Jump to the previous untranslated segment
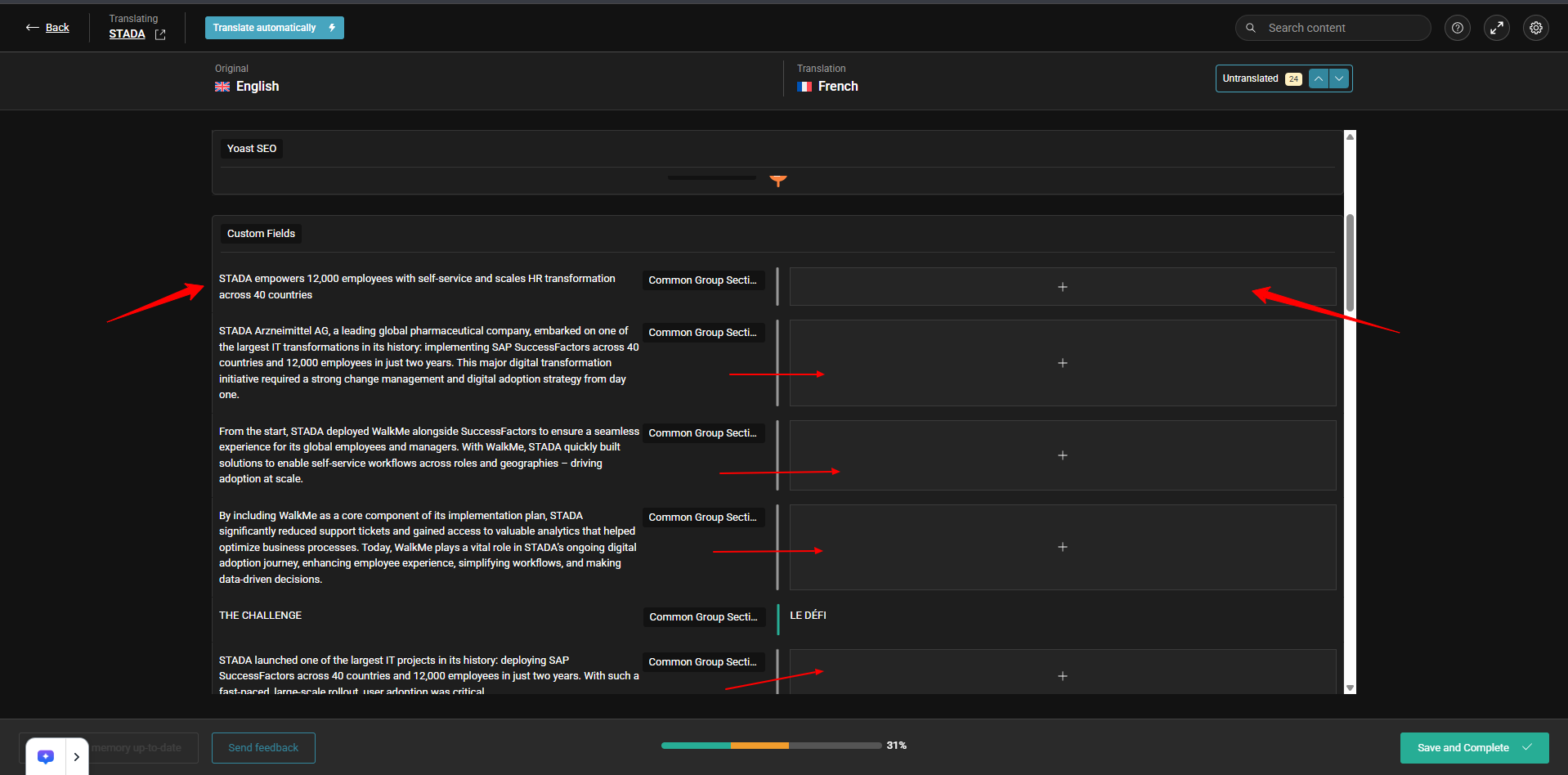Image resolution: width=1568 pixels, height=775 pixels. (1318, 78)
